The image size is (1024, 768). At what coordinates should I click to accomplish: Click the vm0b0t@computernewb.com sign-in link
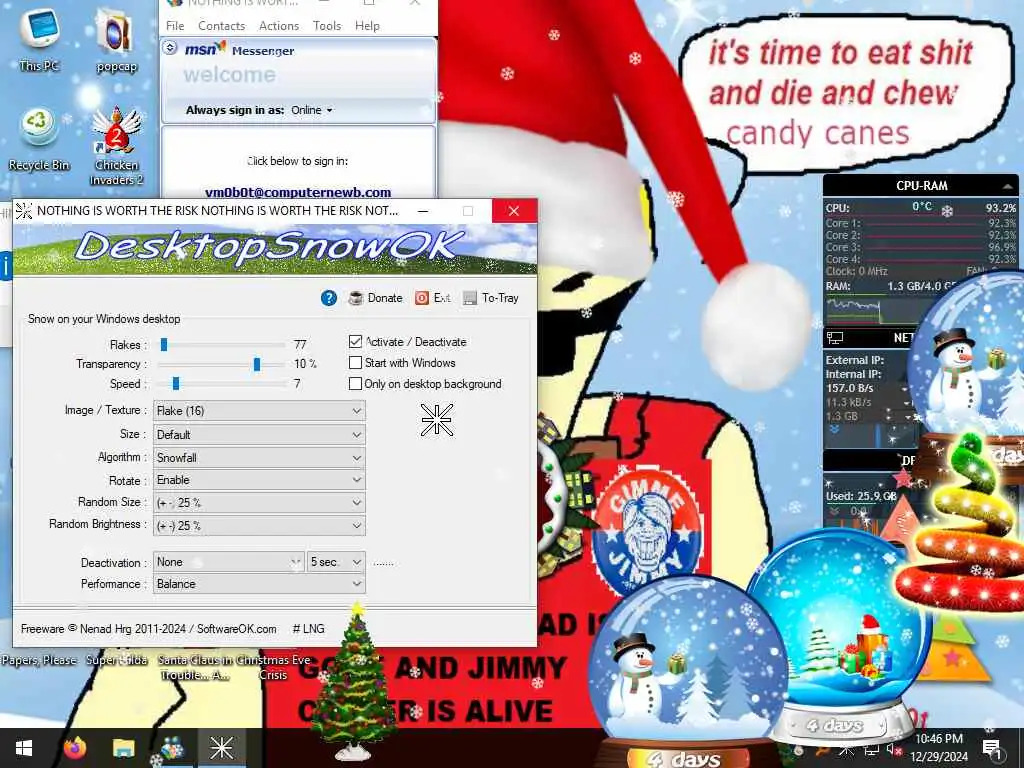point(298,192)
